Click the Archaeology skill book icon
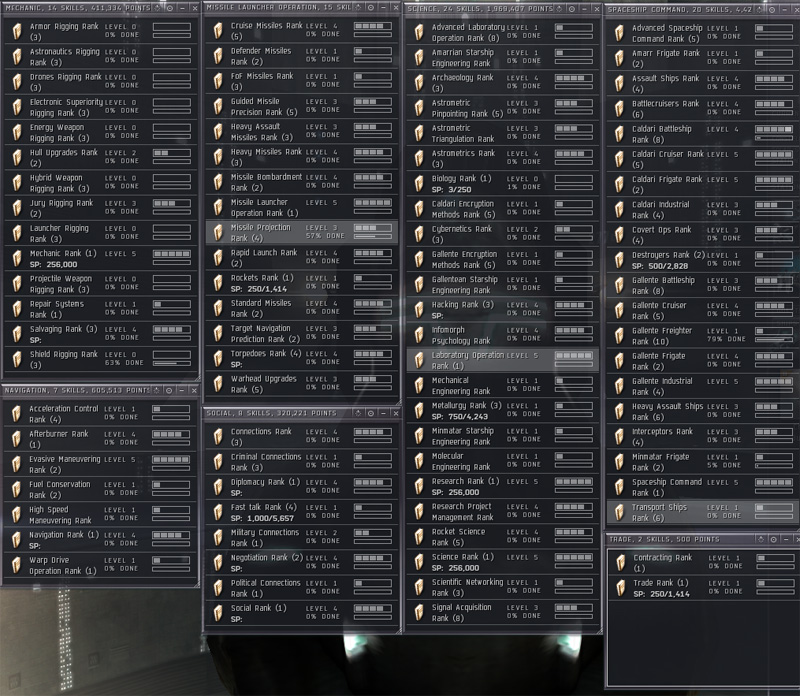800x696 pixels. coord(419,82)
